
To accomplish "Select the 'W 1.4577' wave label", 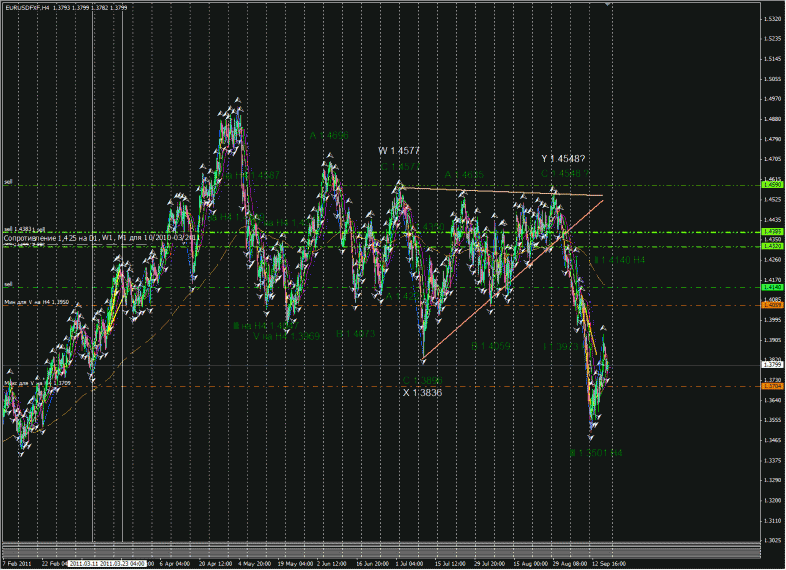I will coord(398,151).
